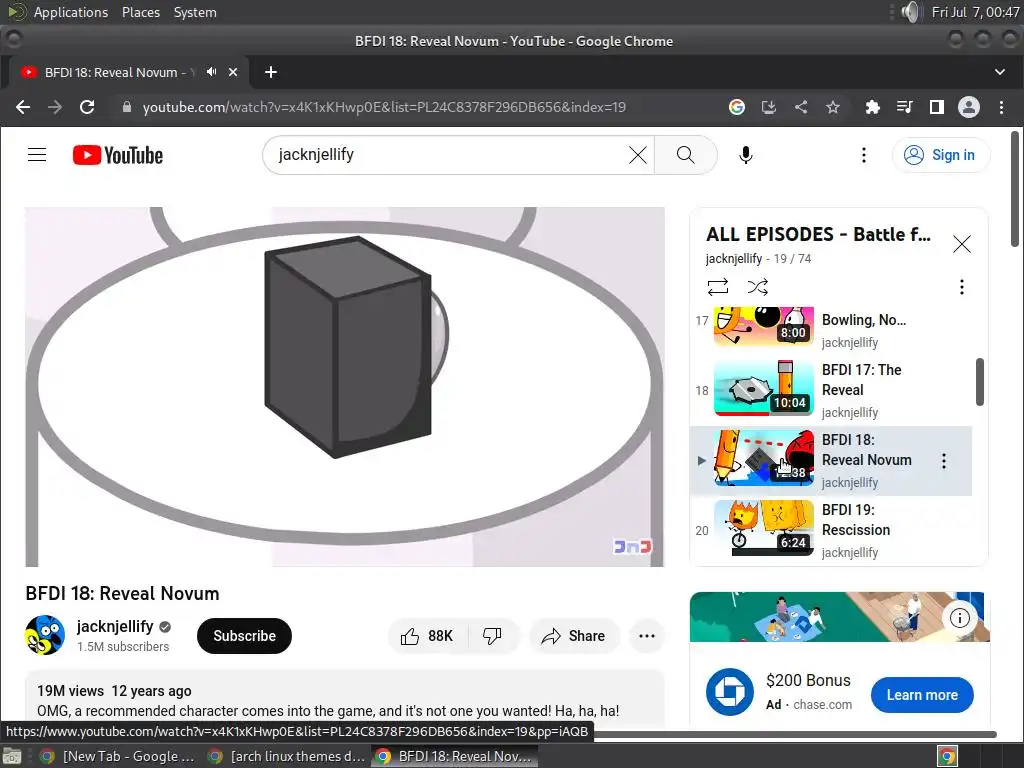Share this page from address bar
Screen dimensions: 1024x768
[801, 107]
